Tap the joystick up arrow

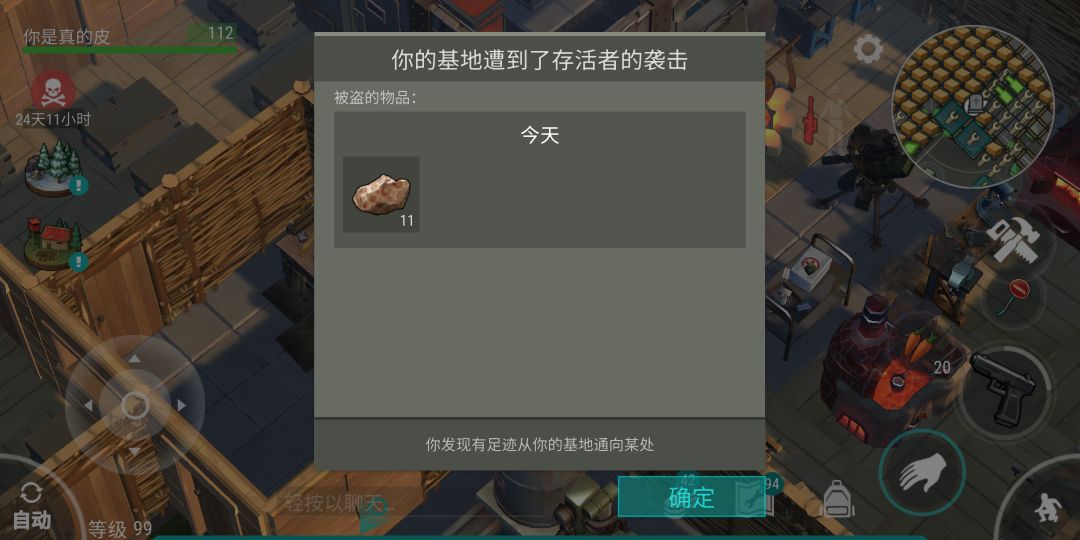[135, 358]
